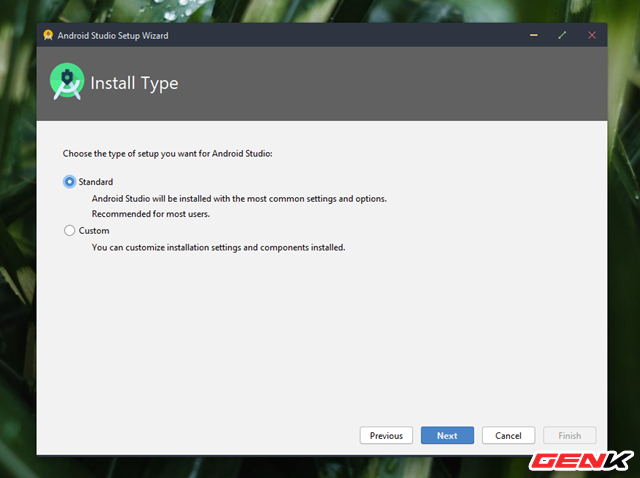Click the small app icon in title bar

tap(47, 35)
